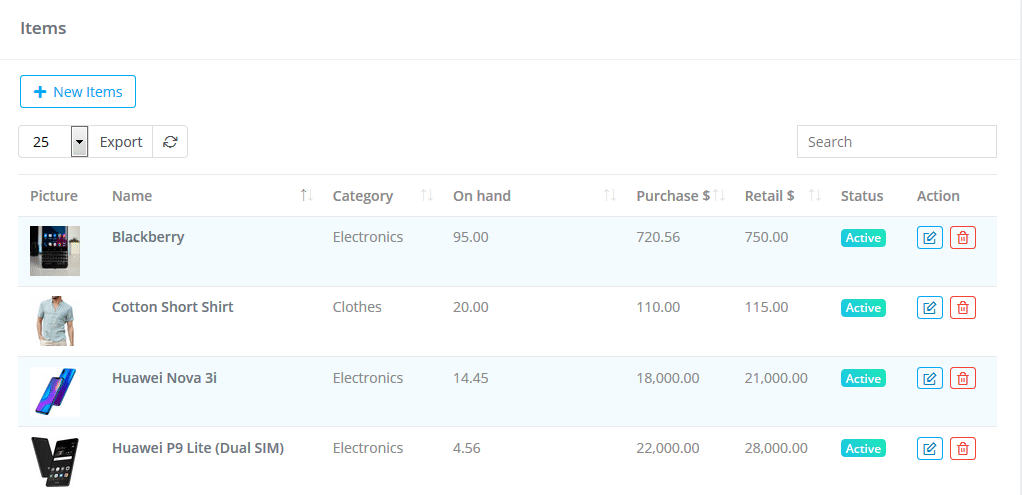Sort by Purchase $ column
The height and width of the screenshot is (495, 1022).
click(x=718, y=196)
